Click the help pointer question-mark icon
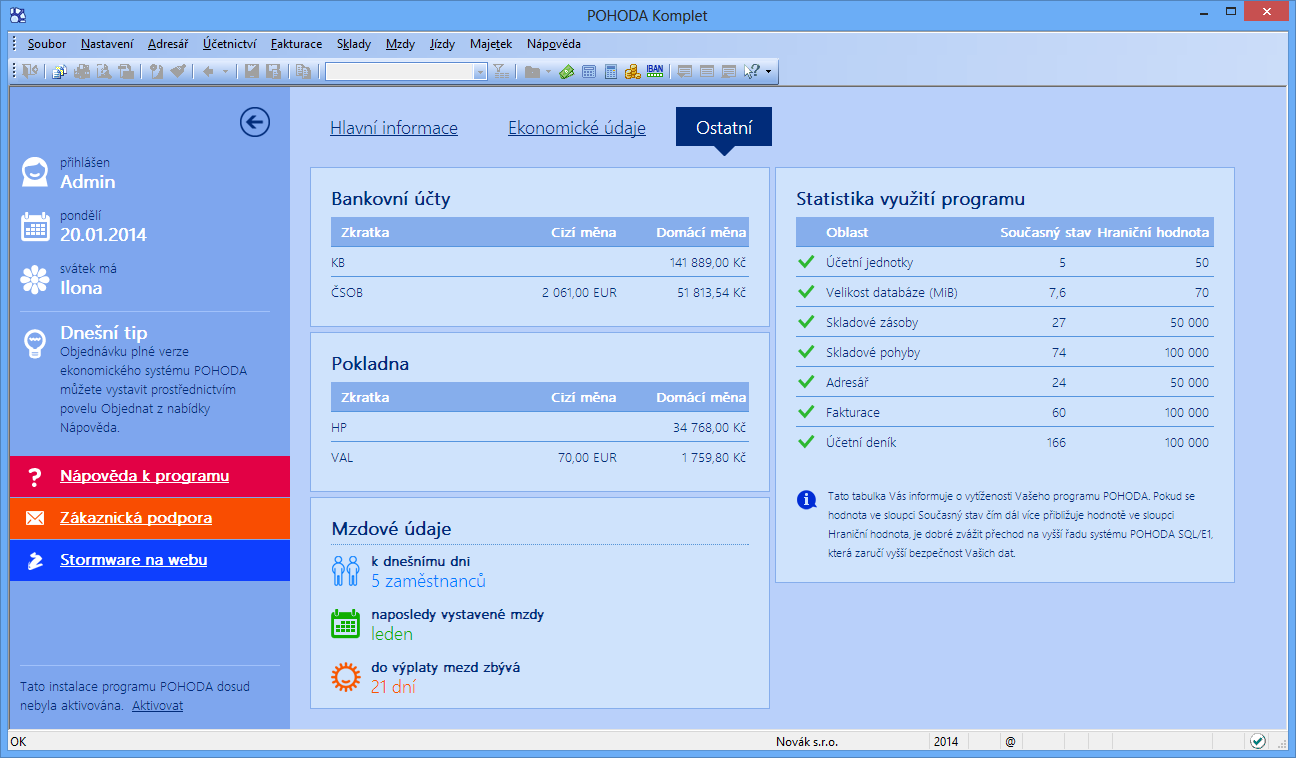Screen dimensions: 1296x758 click(x=751, y=71)
